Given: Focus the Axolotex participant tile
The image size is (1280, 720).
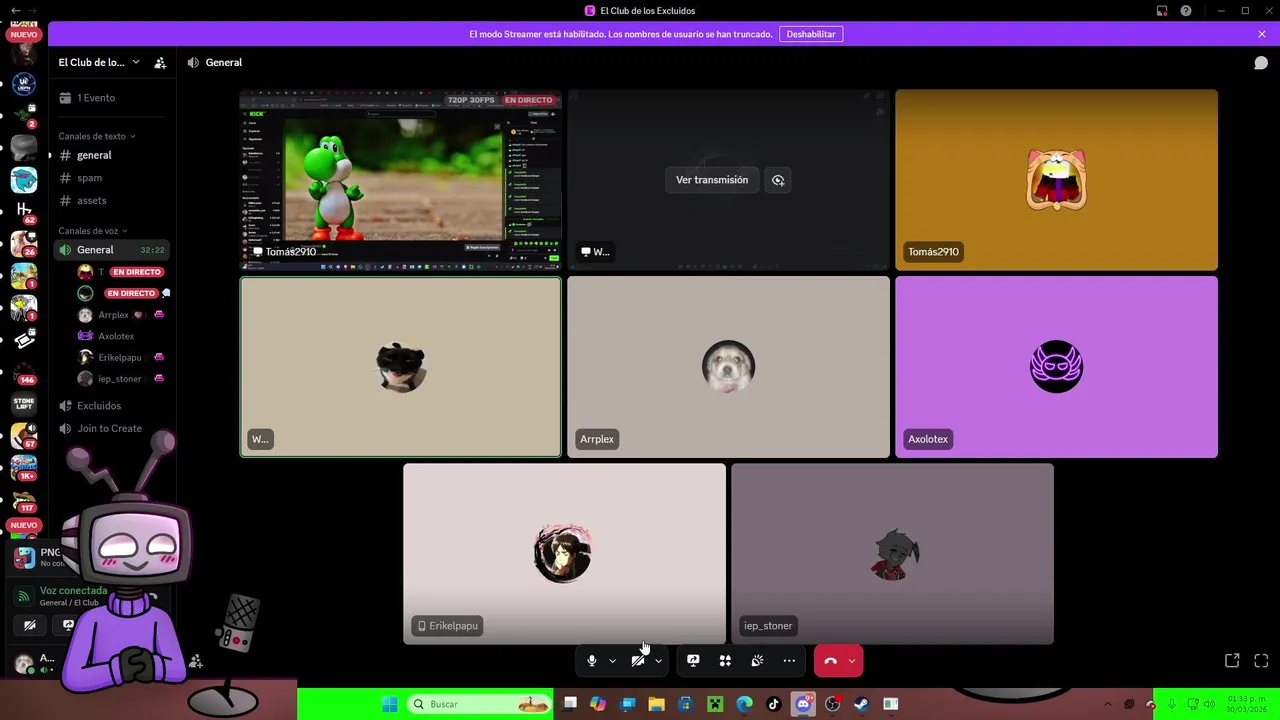Looking at the screenshot, I should (1056, 367).
